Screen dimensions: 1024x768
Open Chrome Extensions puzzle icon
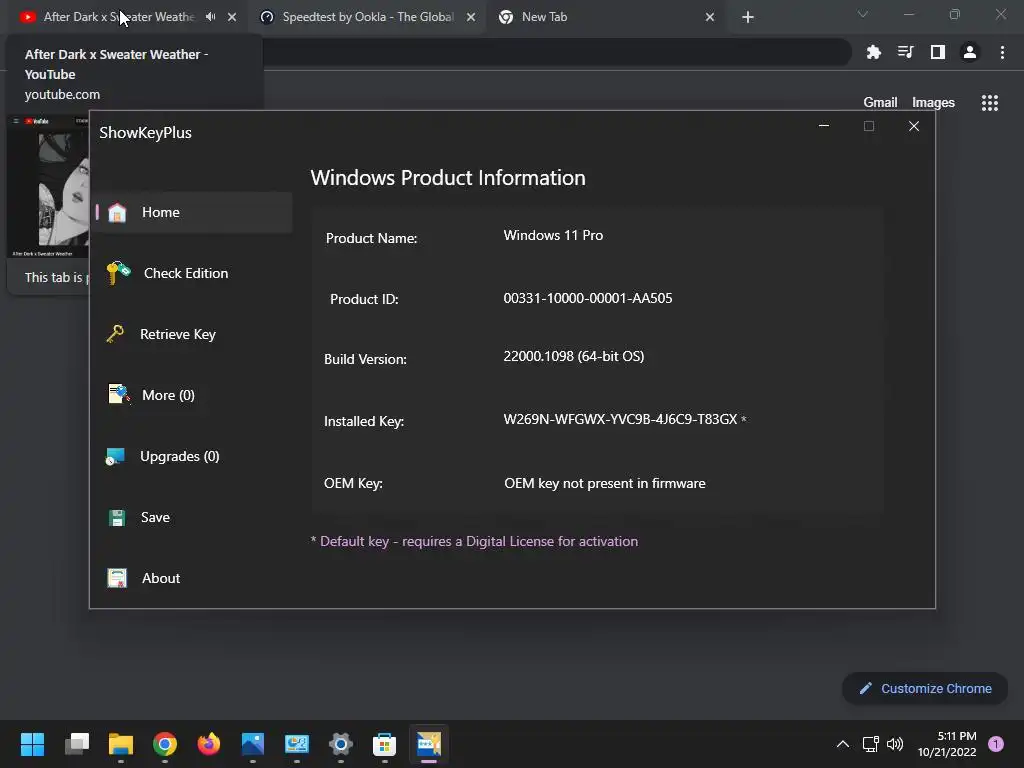pyautogui.click(x=874, y=52)
